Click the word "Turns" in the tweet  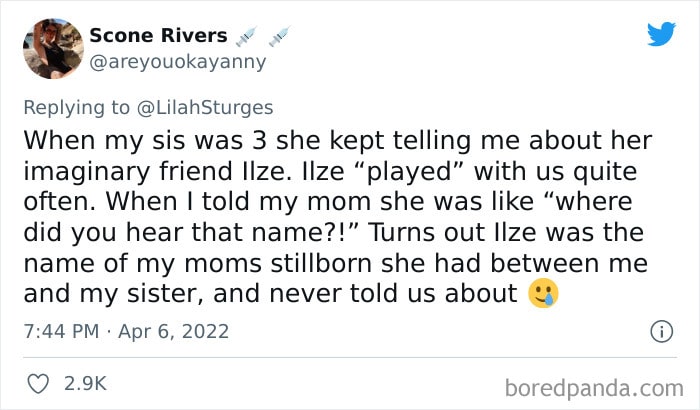401,232
